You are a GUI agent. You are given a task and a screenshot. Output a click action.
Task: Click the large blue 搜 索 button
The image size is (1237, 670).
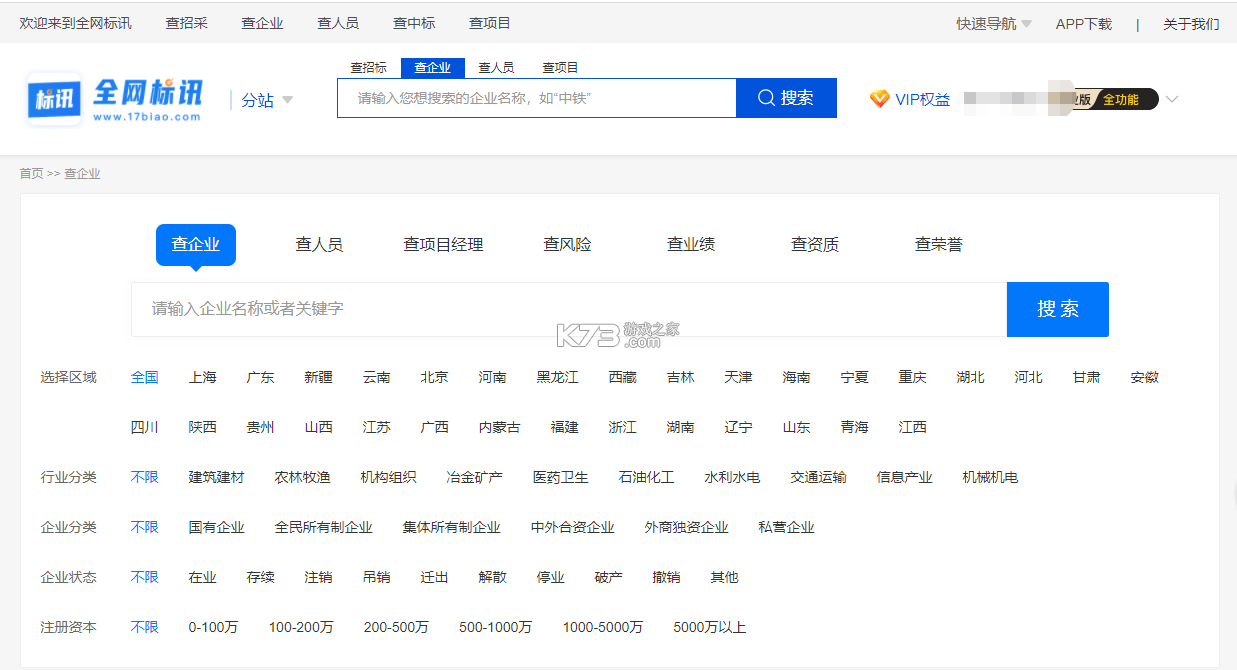(1058, 309)
